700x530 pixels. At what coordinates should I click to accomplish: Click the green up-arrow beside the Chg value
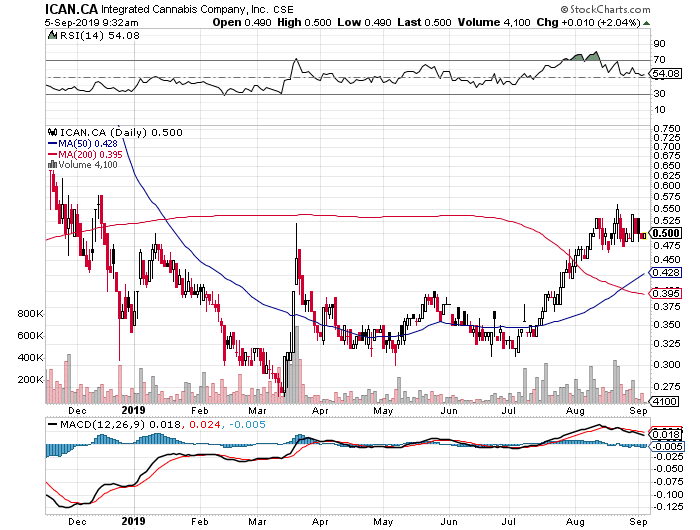(x=646, y=23)
